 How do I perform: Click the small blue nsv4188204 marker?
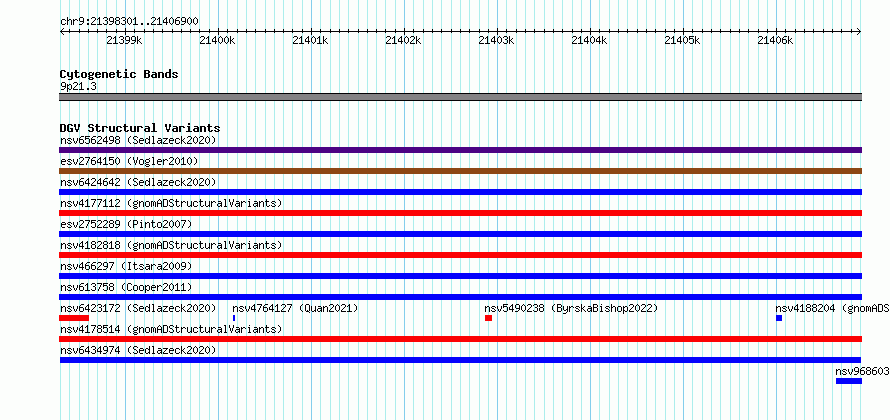pos(779,318)
